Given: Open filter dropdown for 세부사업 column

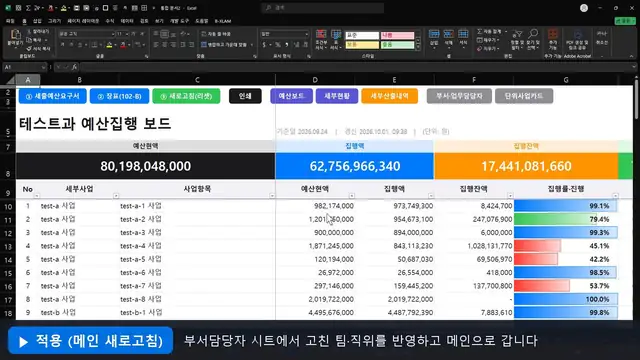Looking at the screenshot, I should pyautogui.click(x=116, y=196).
